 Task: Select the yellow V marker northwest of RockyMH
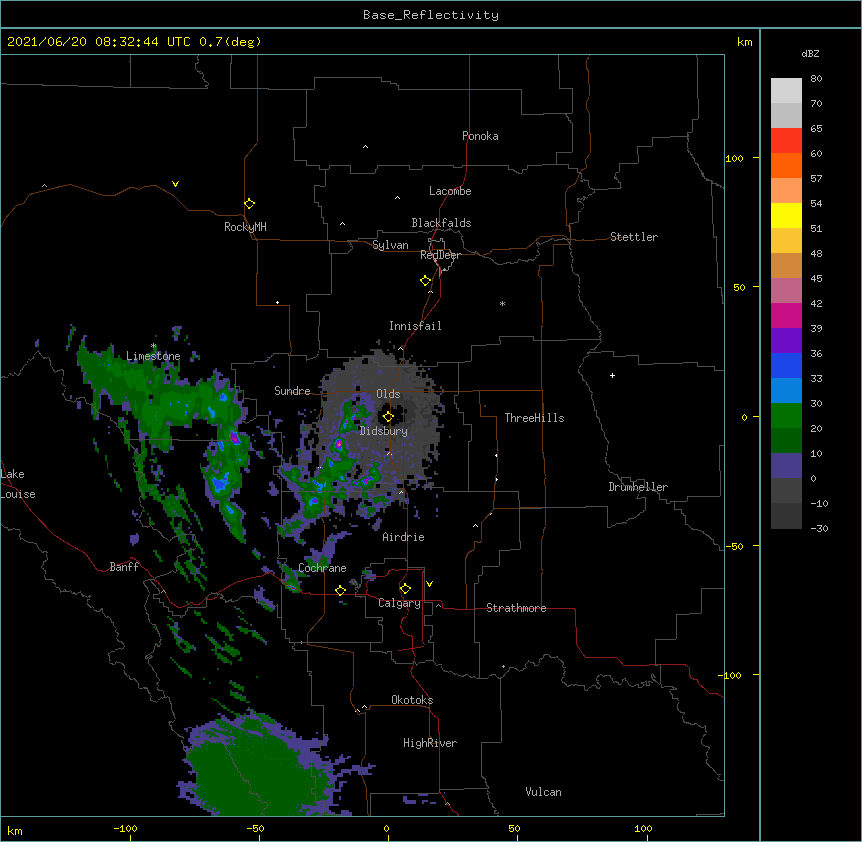click(175, 184)
